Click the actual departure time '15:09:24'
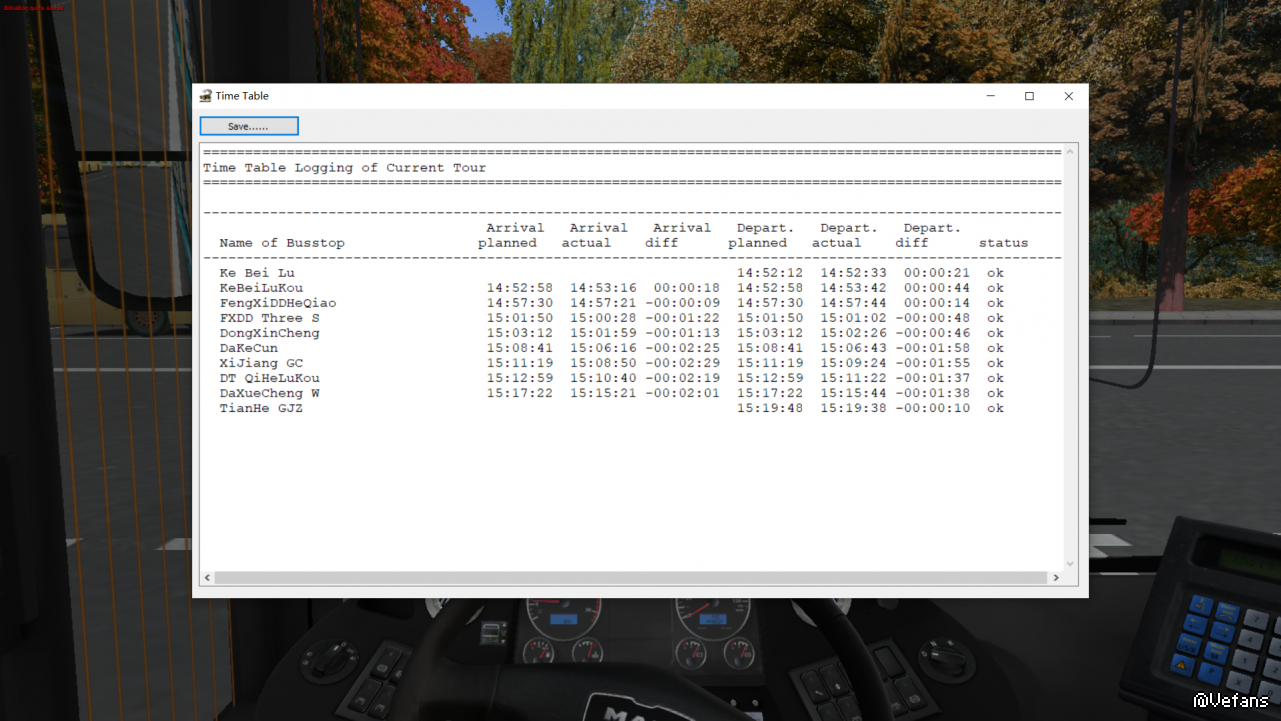The width and height of the screenshot is (1281, 721). pyautogui.click(x=854, y=363)
